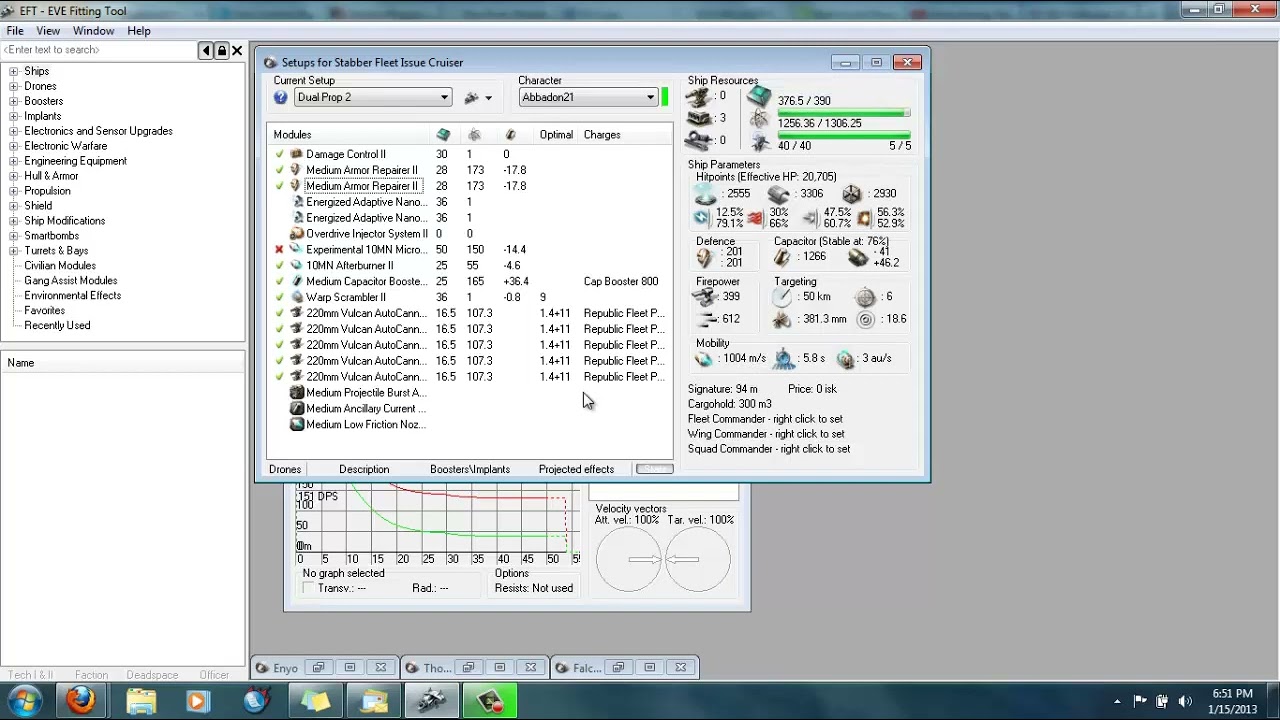Maximize the minimized Tho... window
1280x720 pixels.
tap(500, 667)
